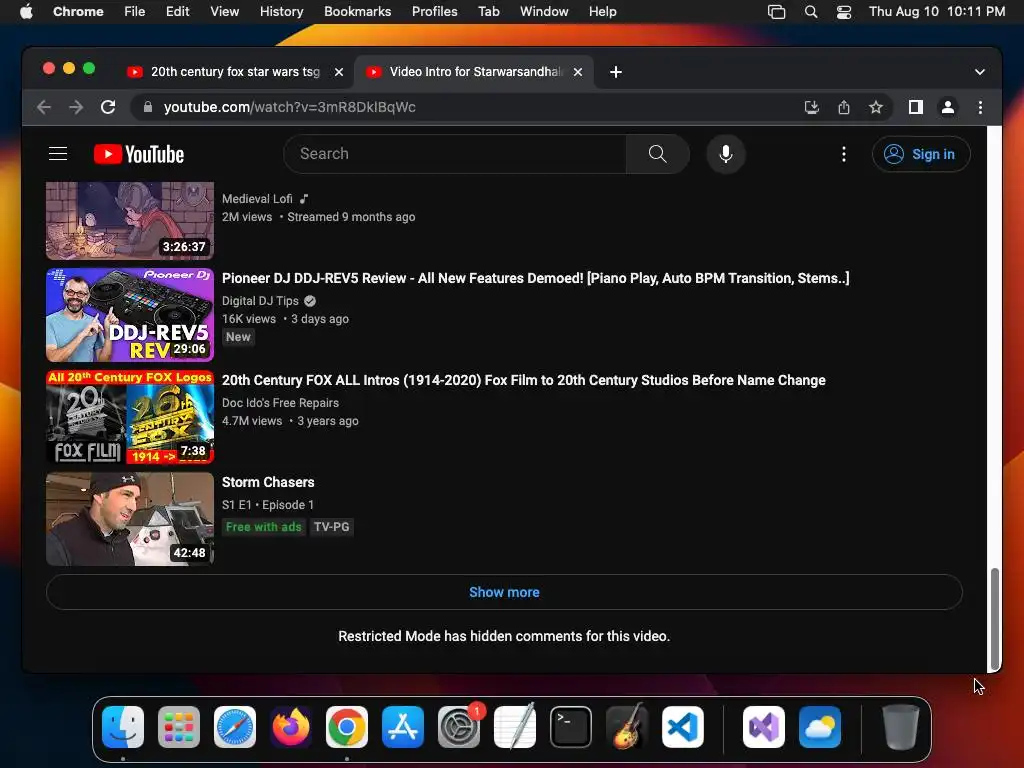Image resolution: width=1024 pixels, height=768 pixels.
Task: Switch to '20th century fox star wars' tab
Action: (x=235, y=72)
